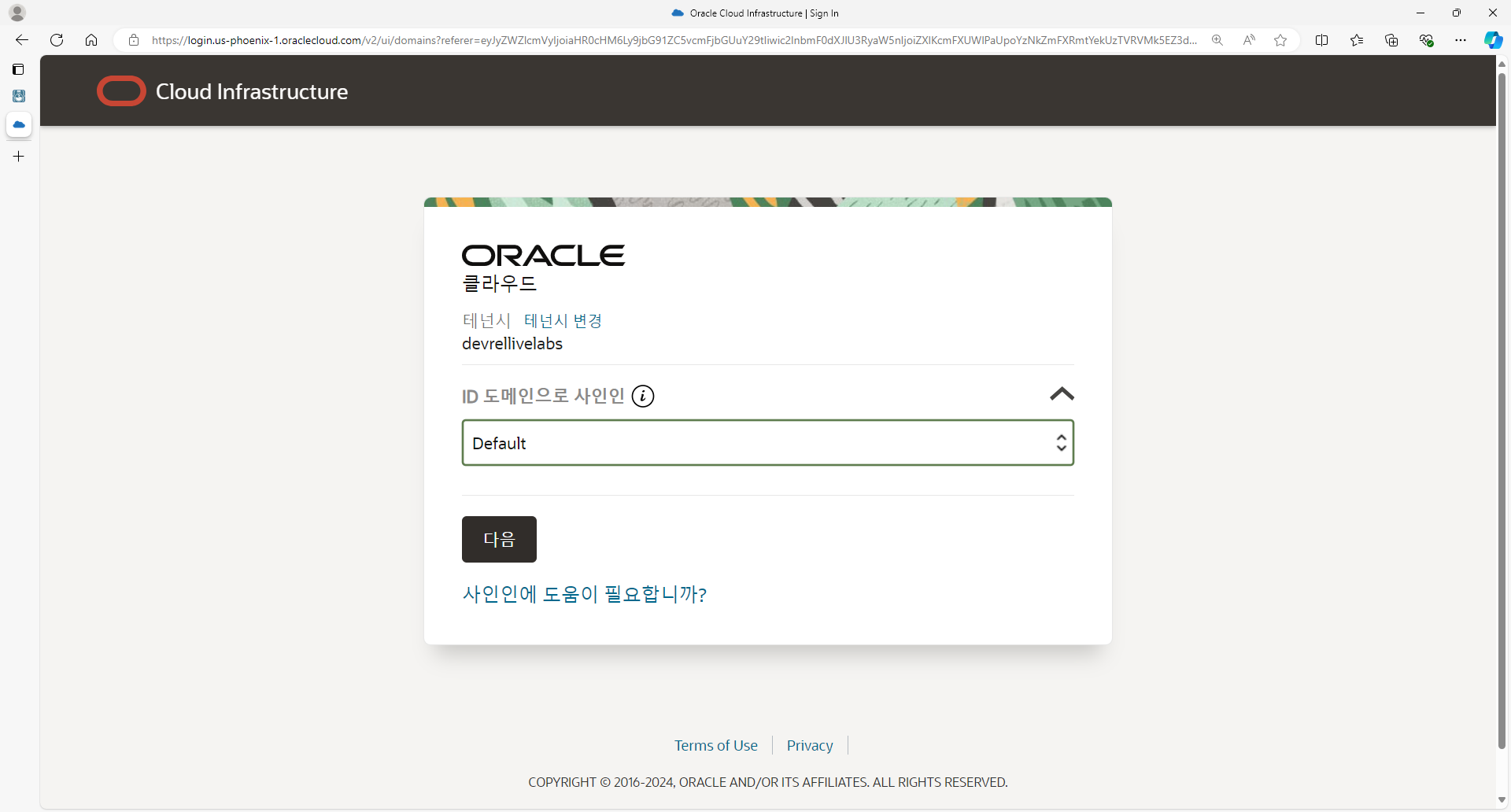View site information lock icon
Viewport: 1511px width, 812px height.
pyautogui.click(x=134, y=40)
